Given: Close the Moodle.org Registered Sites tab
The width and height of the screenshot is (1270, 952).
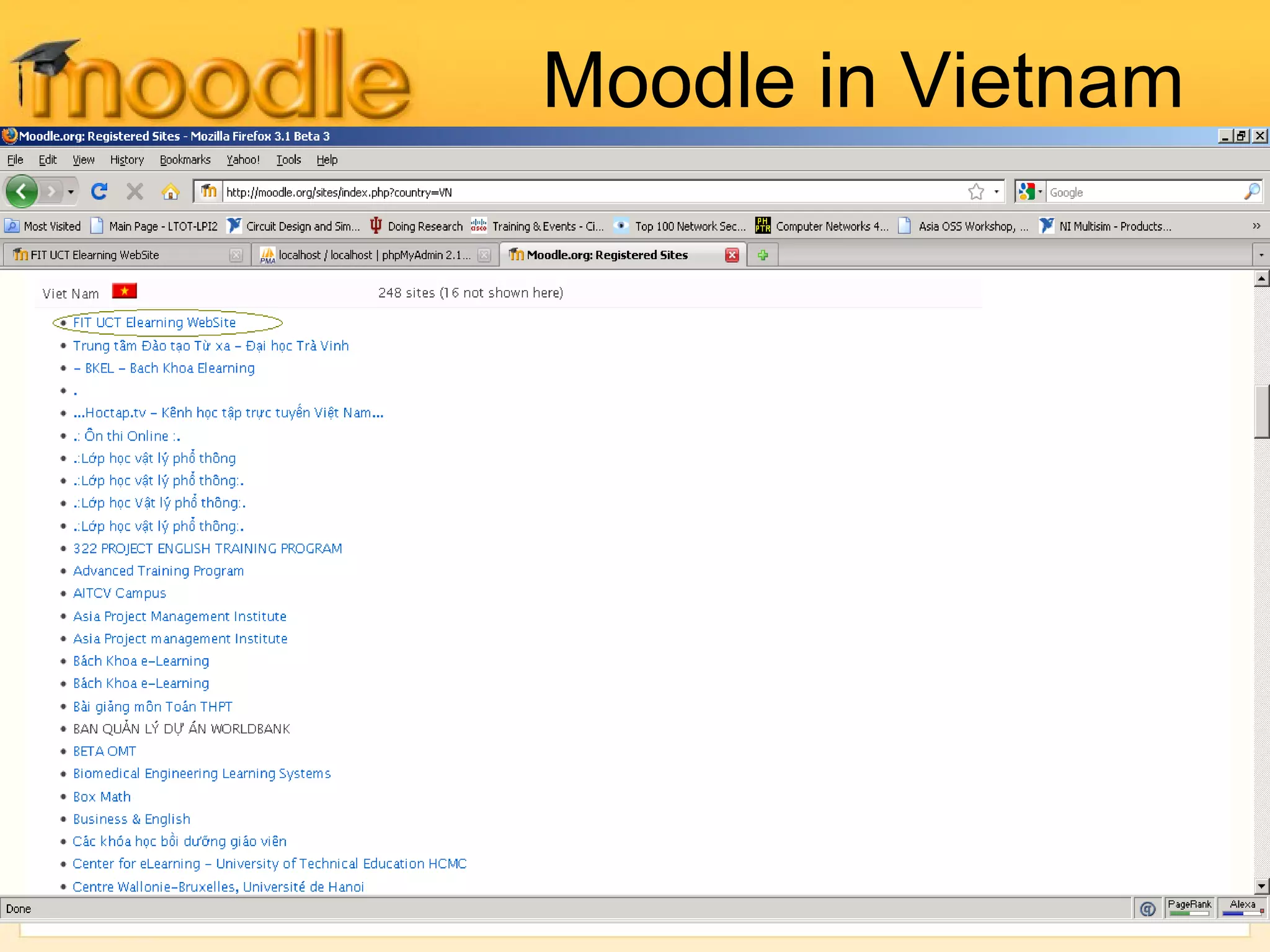Looking at the screenshot, I should coord(732,255).
